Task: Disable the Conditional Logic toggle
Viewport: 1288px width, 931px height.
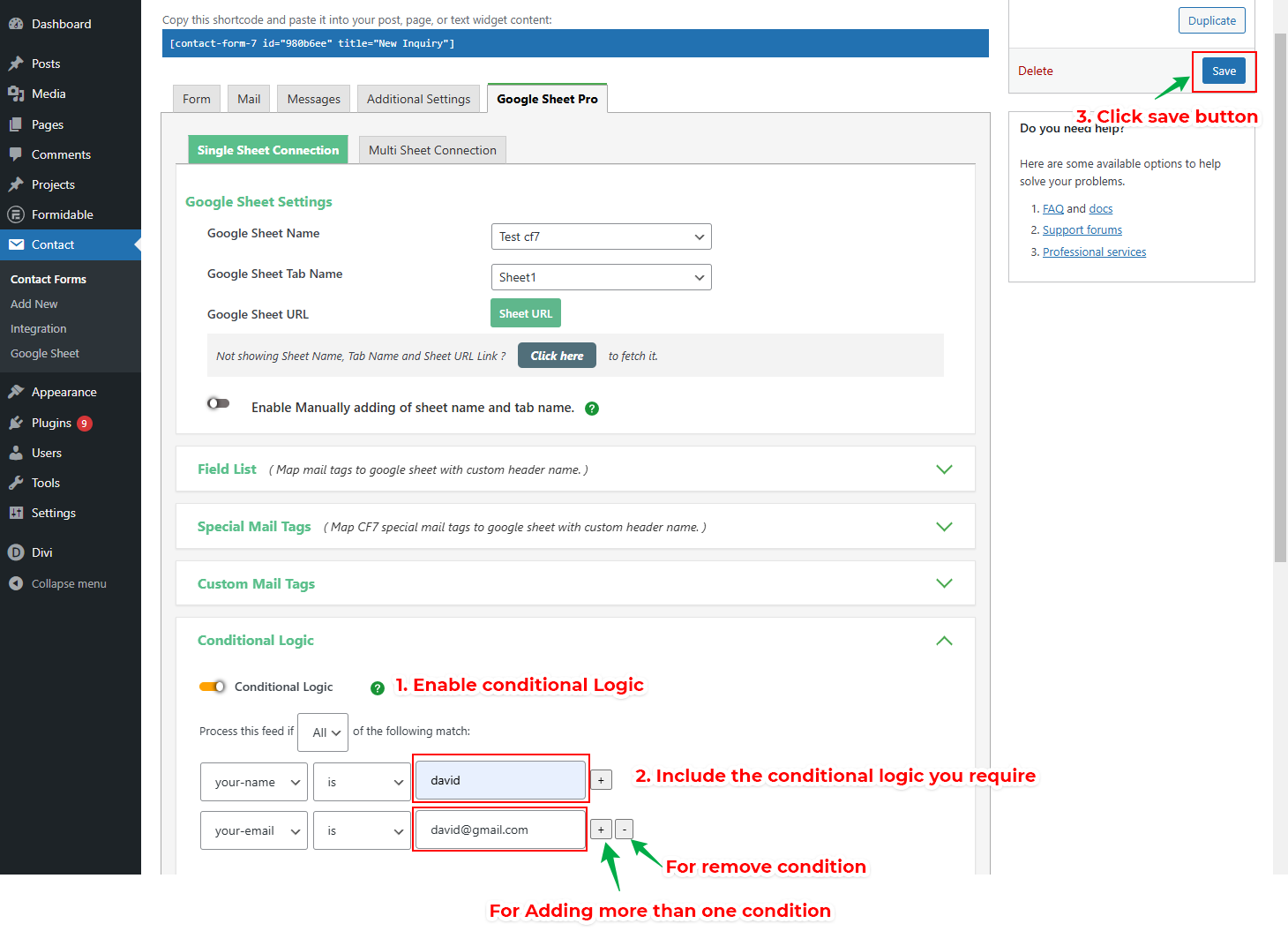Action: coord(213,687)
